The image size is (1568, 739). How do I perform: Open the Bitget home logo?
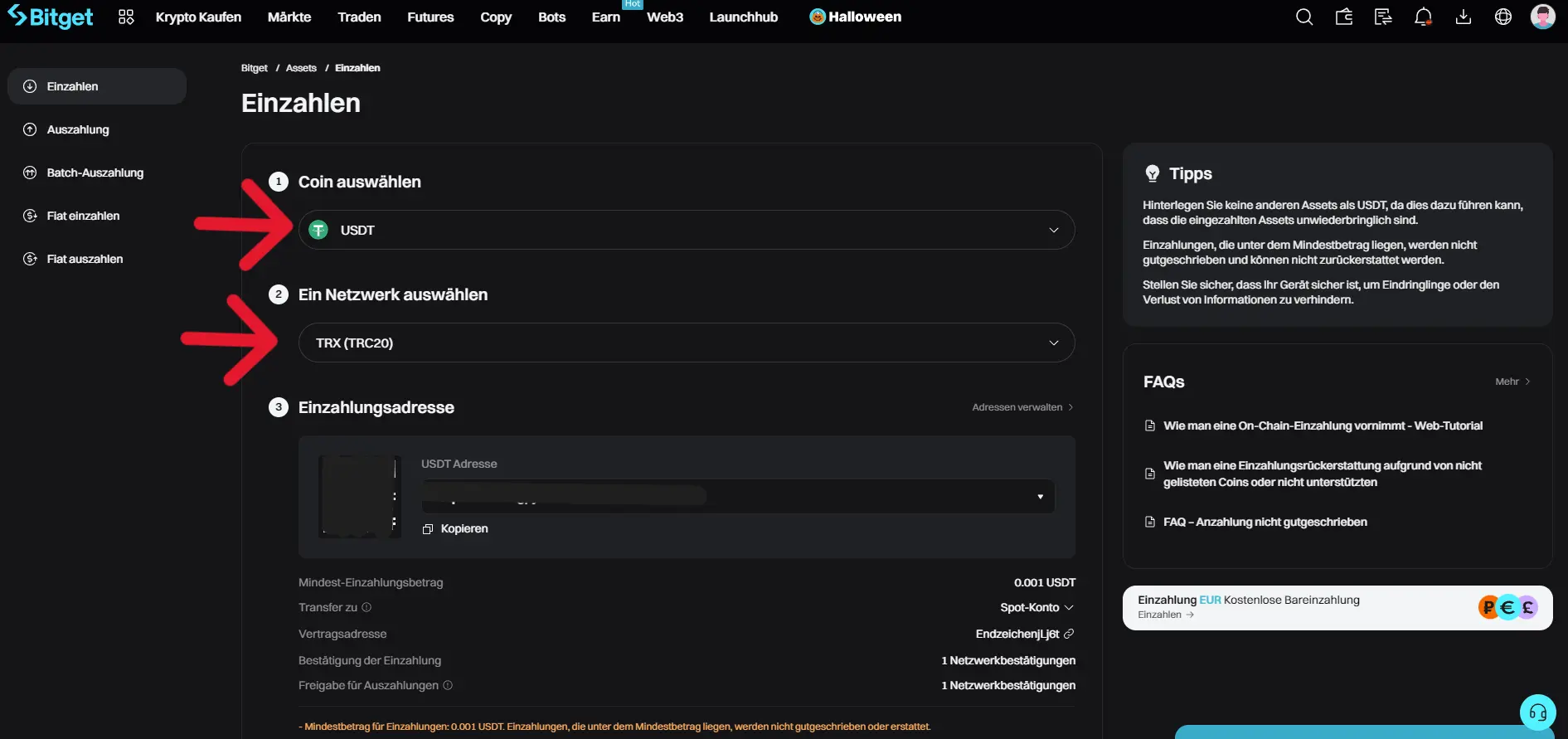coord(51,17)
